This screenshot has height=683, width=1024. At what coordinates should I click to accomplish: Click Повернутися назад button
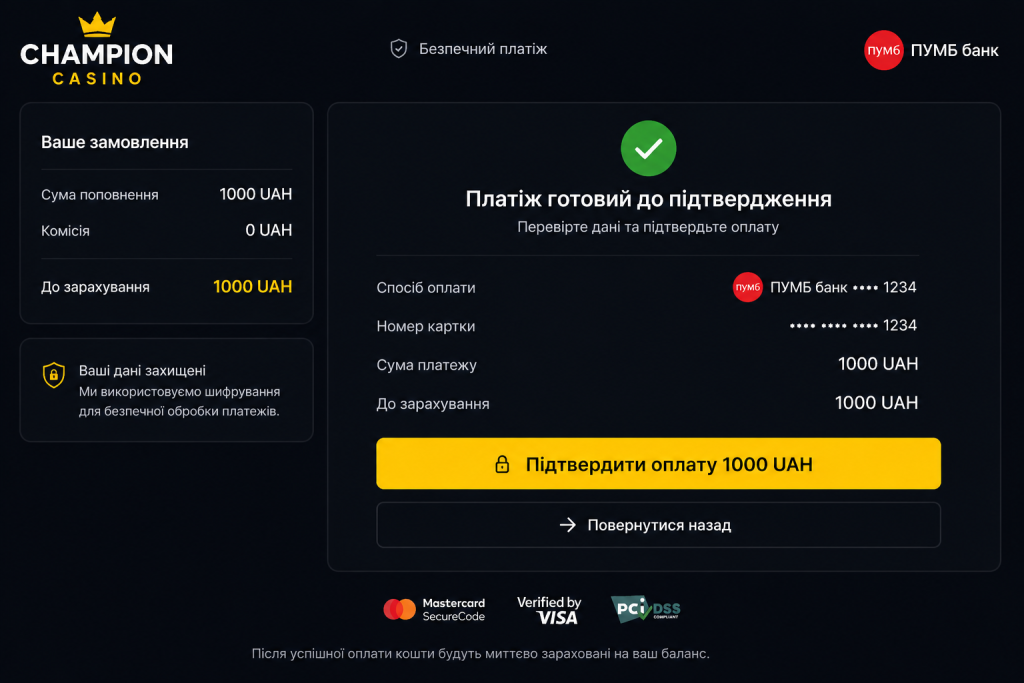point(658,525)
